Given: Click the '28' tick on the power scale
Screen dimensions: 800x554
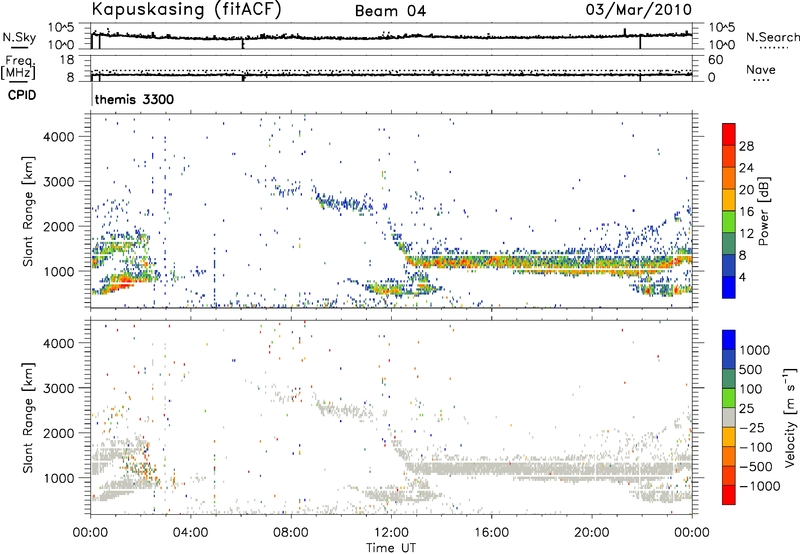Looking at the screenshot, I should click(746, 146).
